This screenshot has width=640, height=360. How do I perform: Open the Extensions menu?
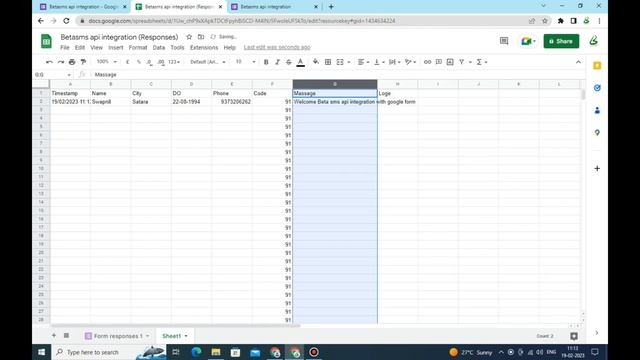point(204,48)
